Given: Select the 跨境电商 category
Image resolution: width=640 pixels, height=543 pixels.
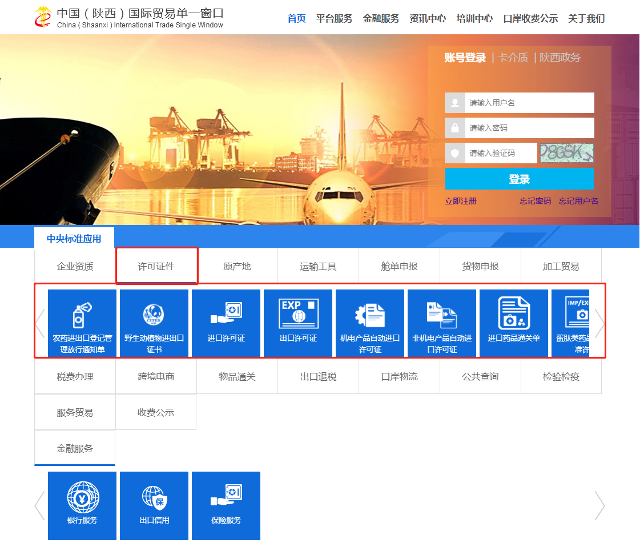Looking at the screenshot, I should [156, 376].
